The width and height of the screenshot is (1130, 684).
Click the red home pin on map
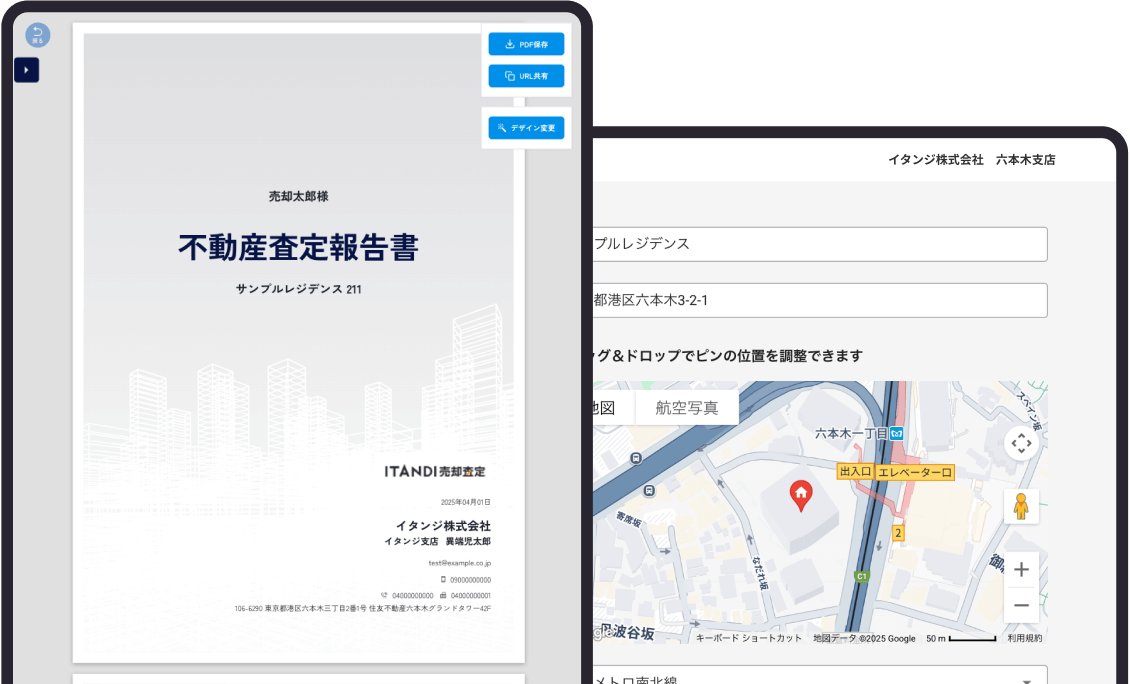coord(801,495)
